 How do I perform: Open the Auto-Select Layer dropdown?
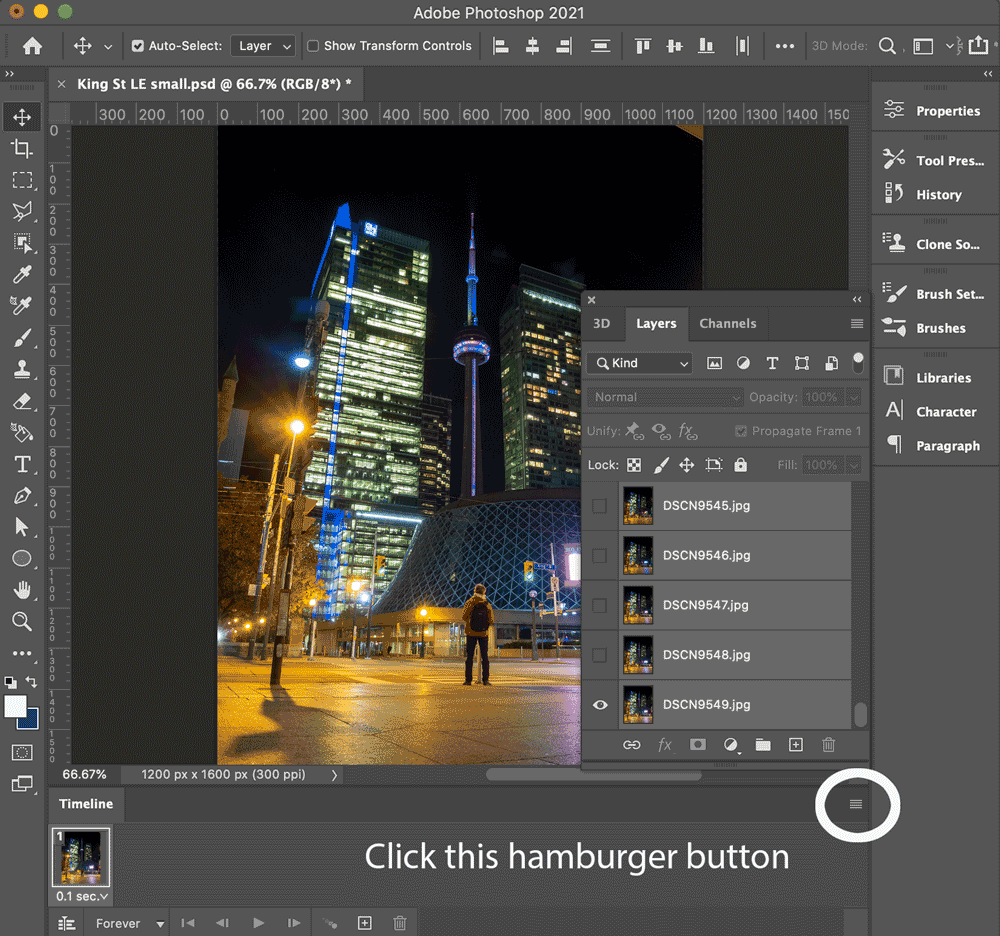pyautogui.click(x=264, y=46)
